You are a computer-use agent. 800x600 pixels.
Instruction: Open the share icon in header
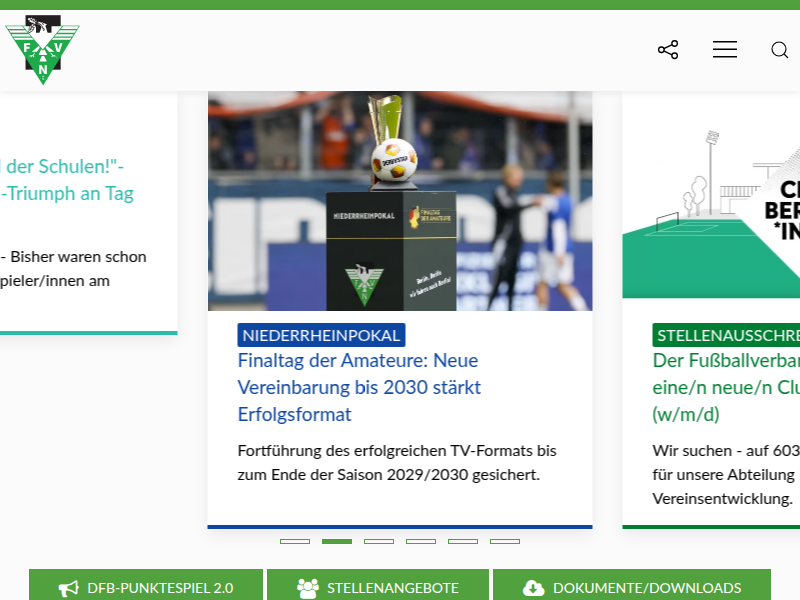pos(668,50)
